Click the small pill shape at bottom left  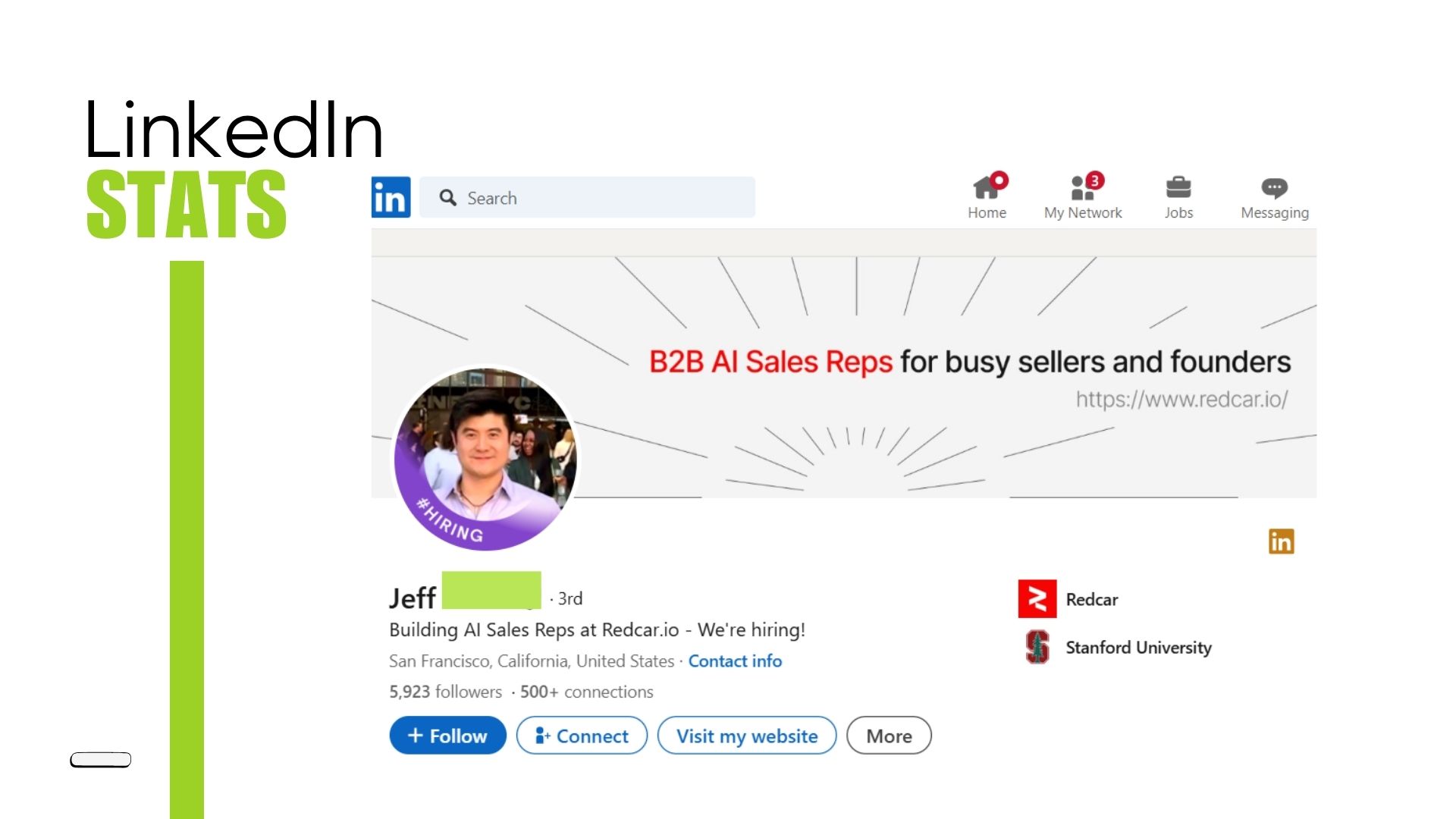101,760
